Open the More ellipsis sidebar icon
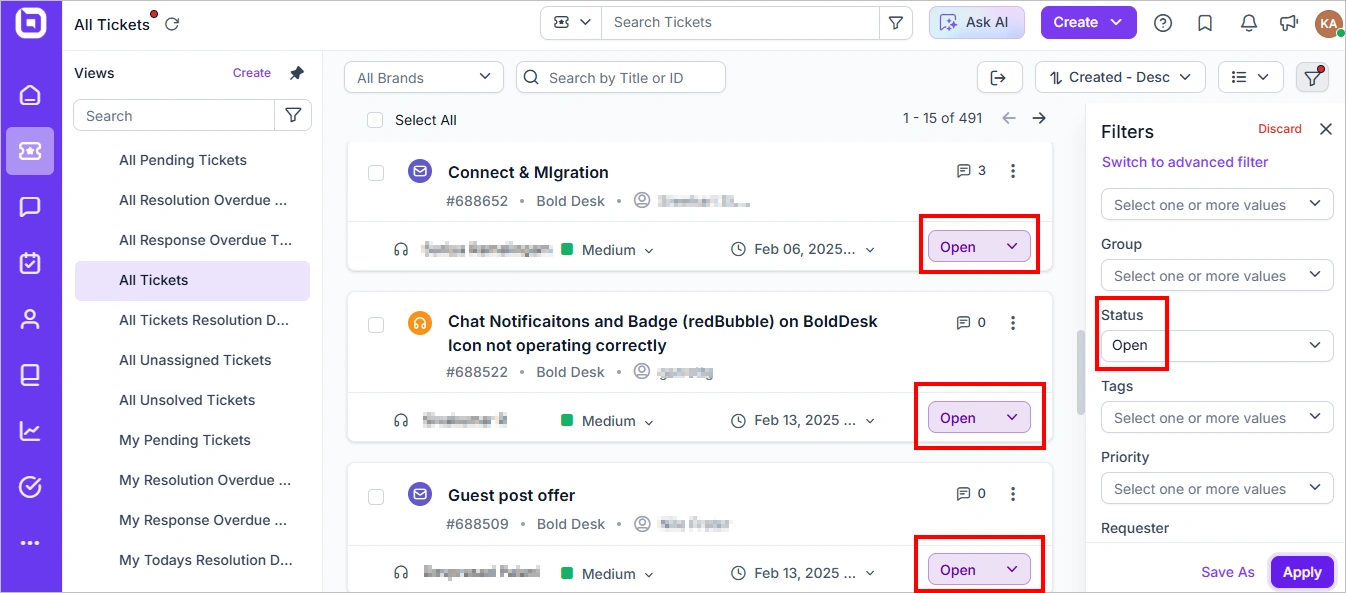 (30, 543)
